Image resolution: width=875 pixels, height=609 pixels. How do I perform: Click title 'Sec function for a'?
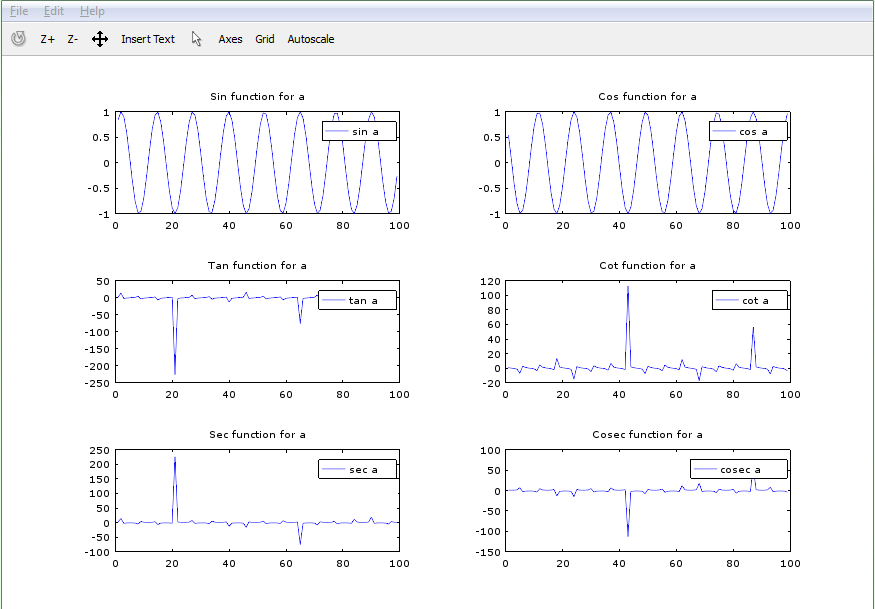click(257, 434)
